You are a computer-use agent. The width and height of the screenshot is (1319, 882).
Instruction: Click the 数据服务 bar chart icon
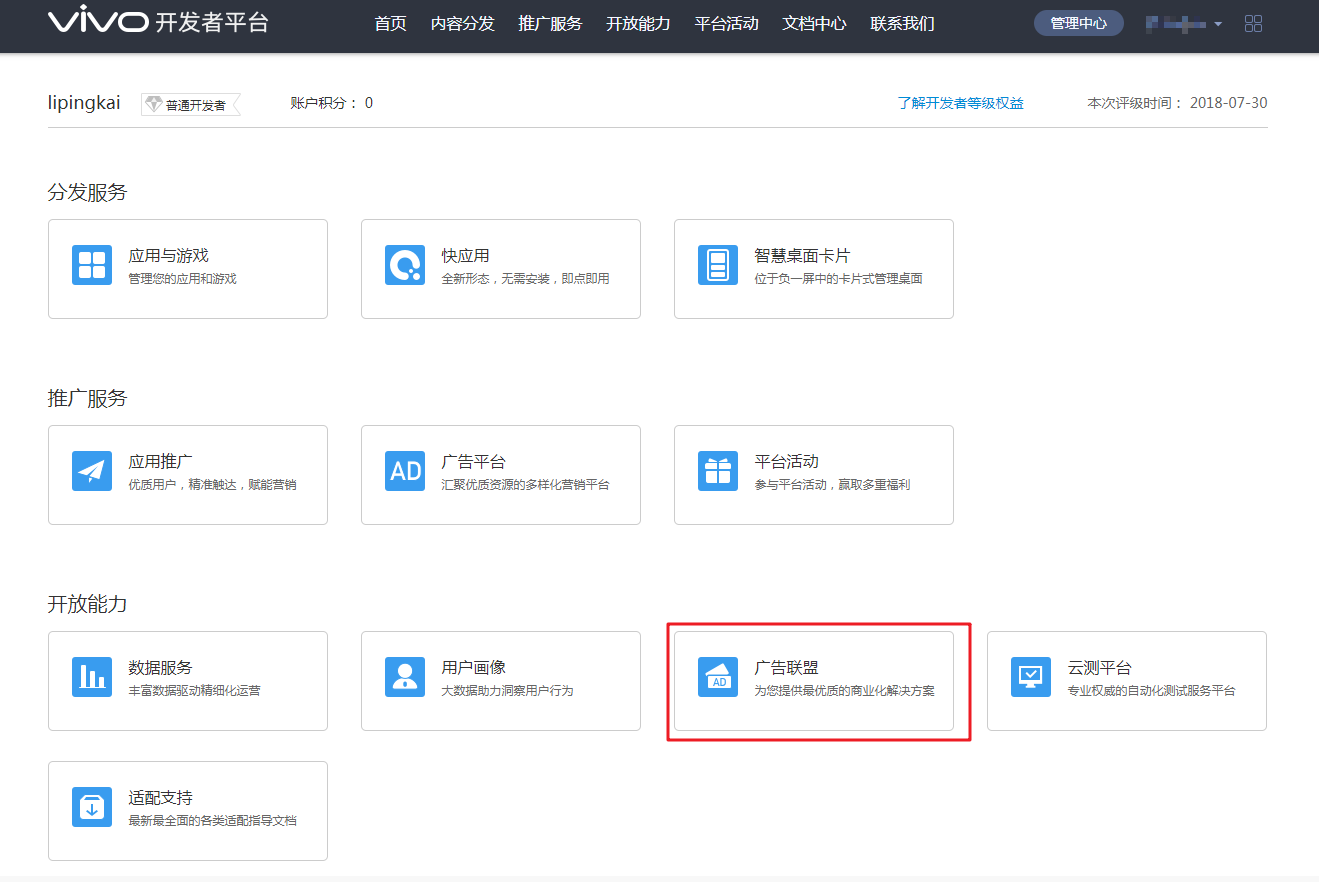click(92, 677)
